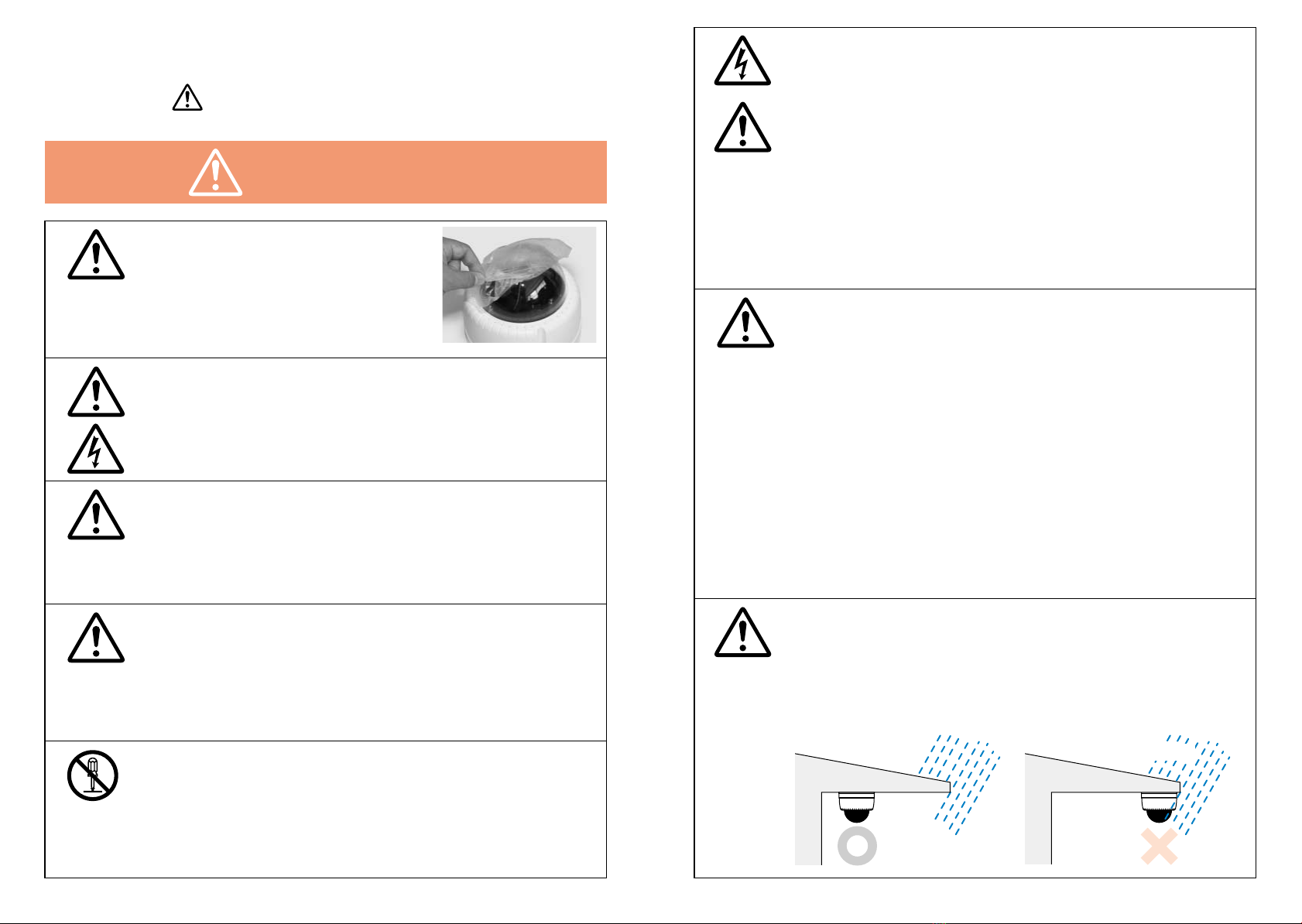Click the electric shock triangle at the top of the right page
The image size is (1302, 924).
tap(742, 60)
